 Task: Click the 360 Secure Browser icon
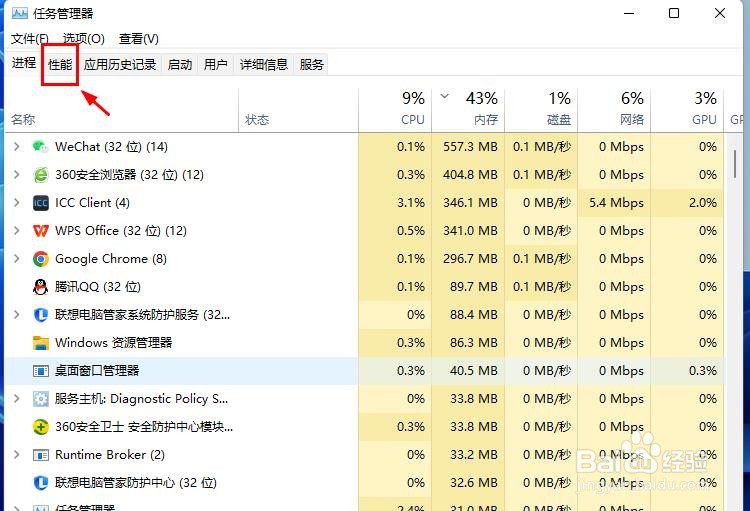[x=40, y=175]
